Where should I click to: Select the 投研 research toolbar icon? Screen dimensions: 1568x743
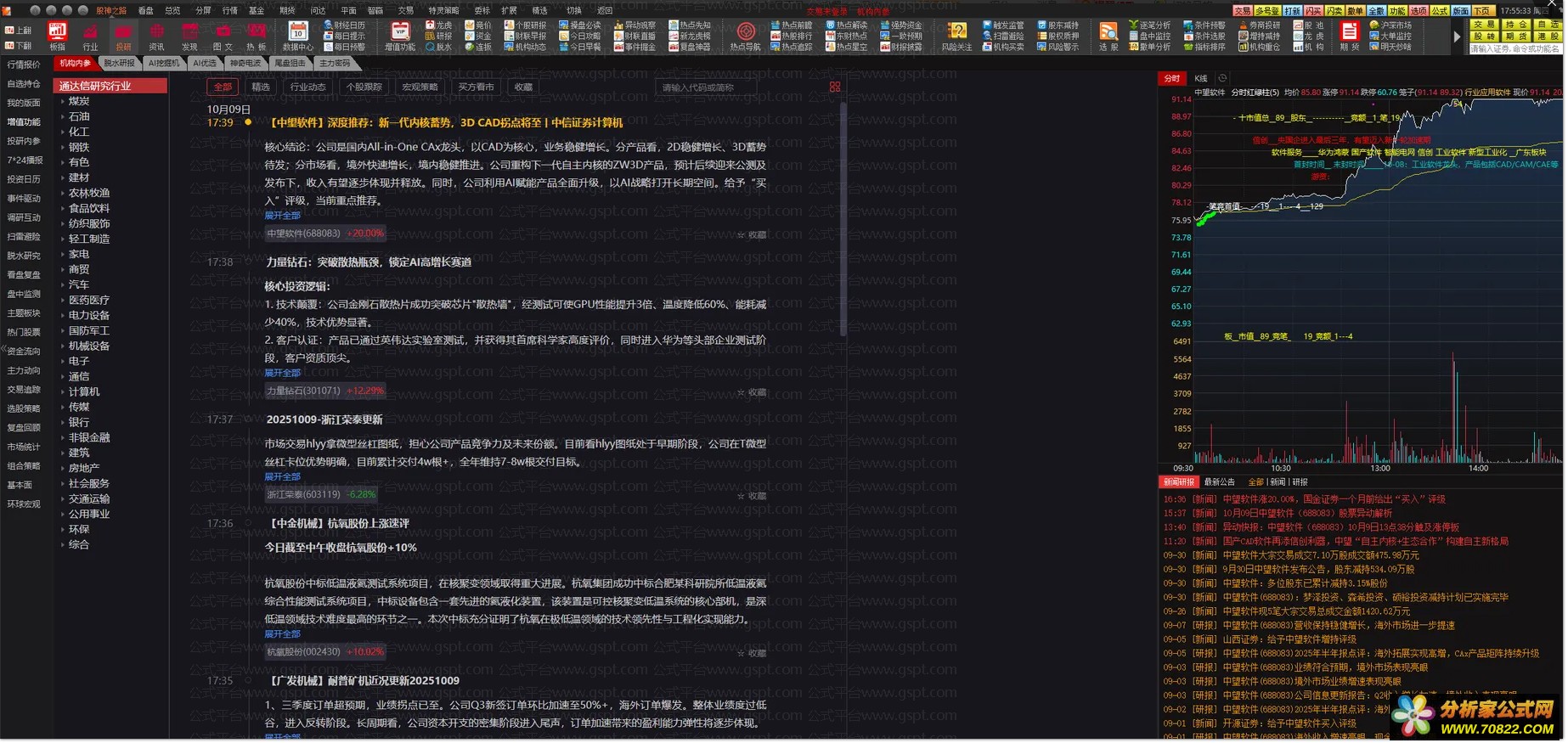point(124,37)
